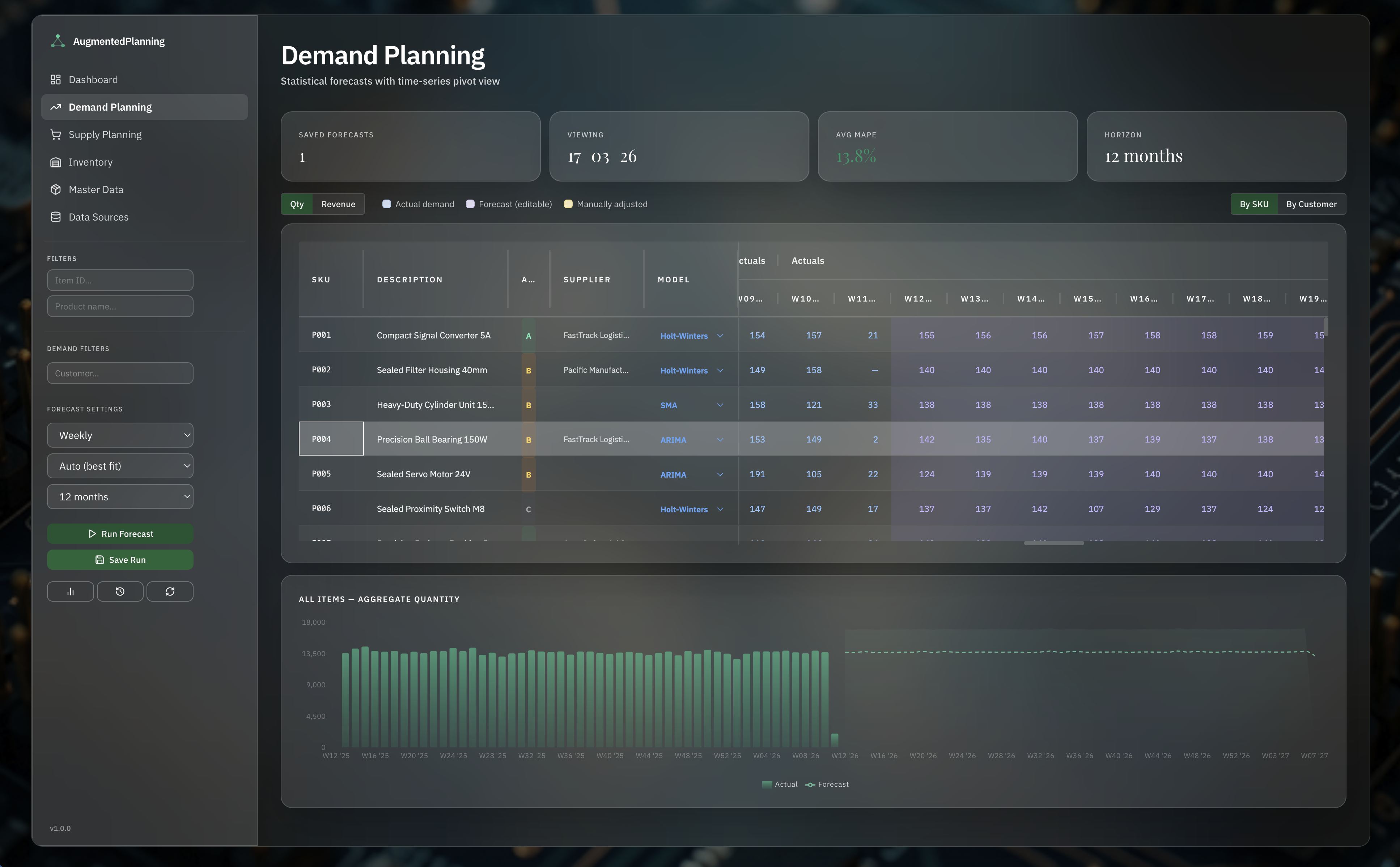The width and height of the screenshot is (1400, 867).
Task: Toggle the Manually adjusted legend filter
Action: (569, 204)
